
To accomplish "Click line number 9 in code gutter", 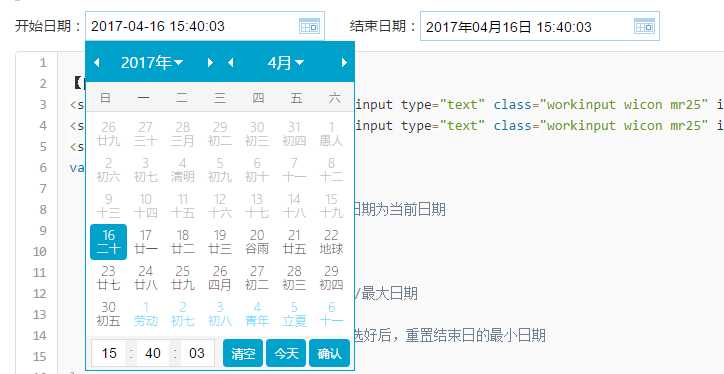I will tap(42, 230).
